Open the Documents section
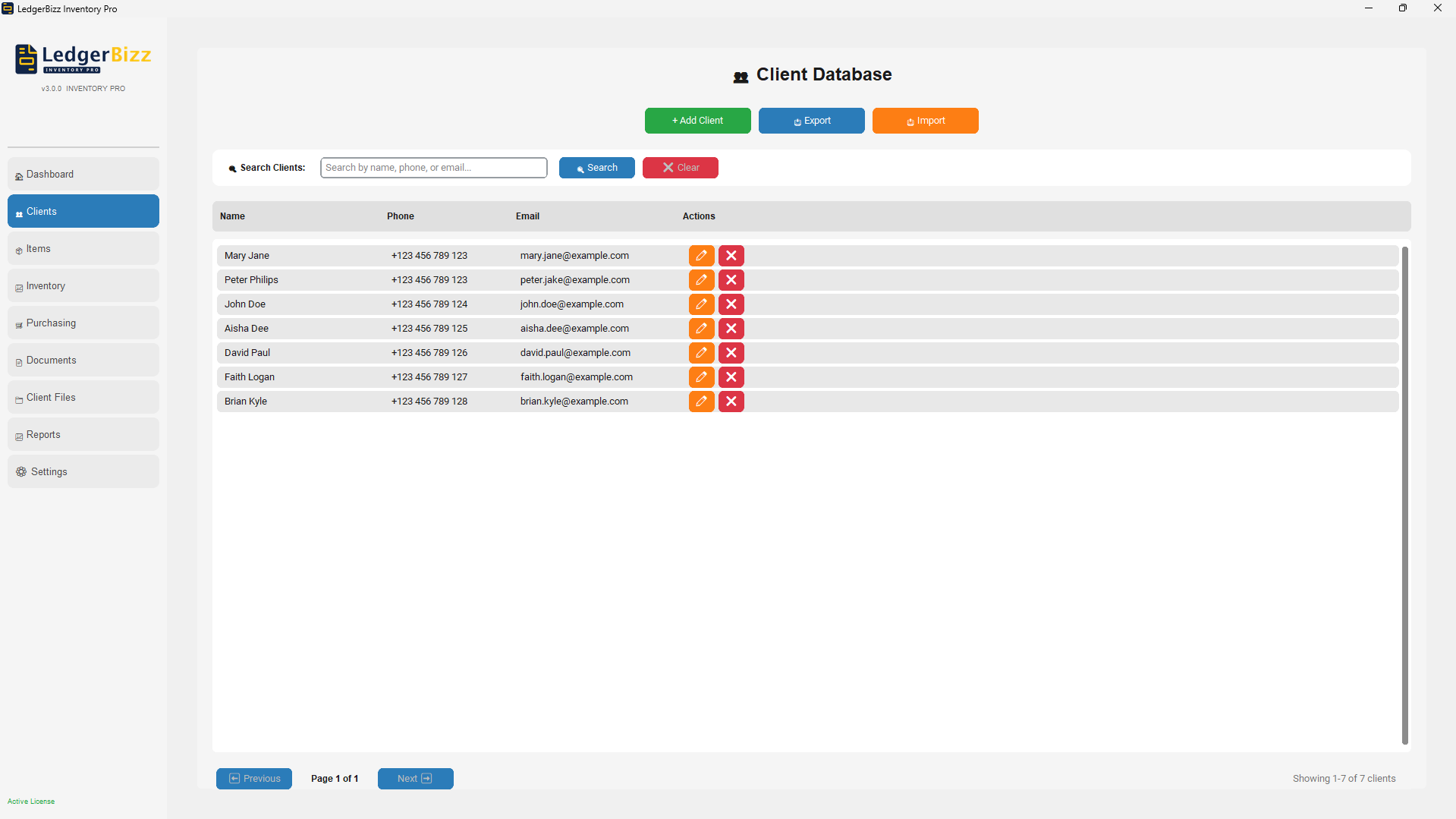This screenshot has width=1456, height=819. pos(83,361)
